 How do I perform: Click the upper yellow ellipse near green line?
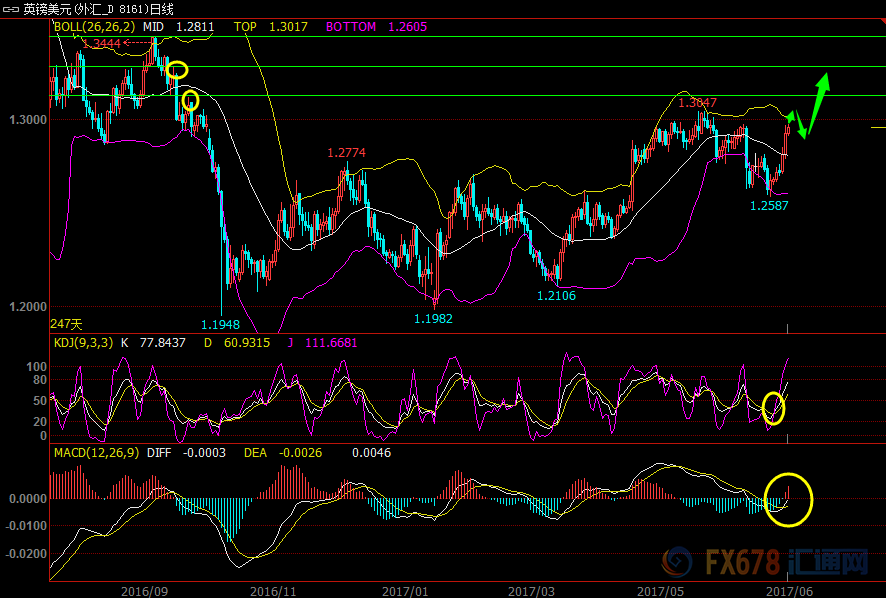177,70
